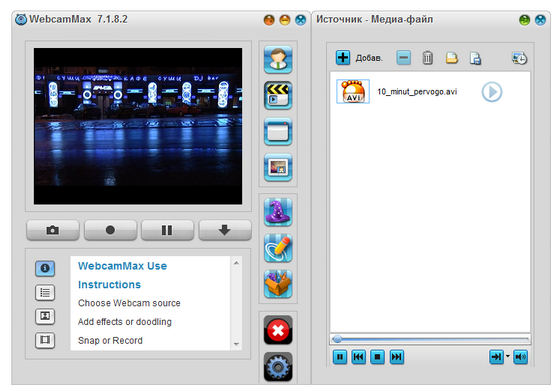
Task: Add a media file with Добав. button
Action: click(359, 57)
